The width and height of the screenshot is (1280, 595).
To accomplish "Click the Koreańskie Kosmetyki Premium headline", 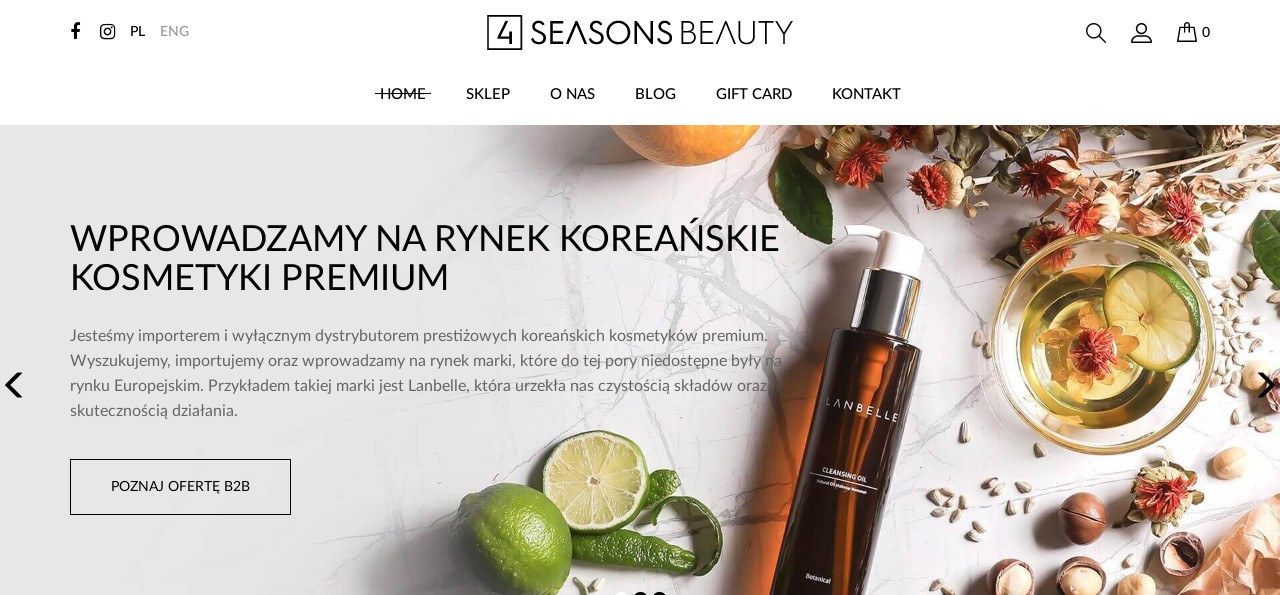I will (x=425, y=257).
